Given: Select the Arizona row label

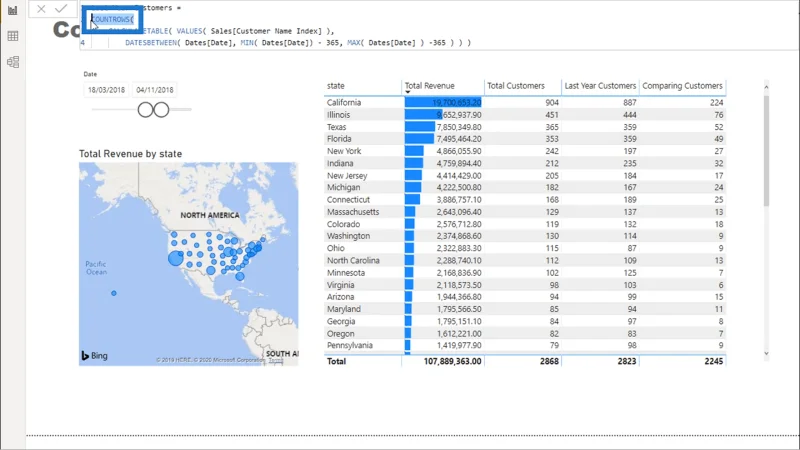Looking at the screenshot, I should (x=340, y=296).
